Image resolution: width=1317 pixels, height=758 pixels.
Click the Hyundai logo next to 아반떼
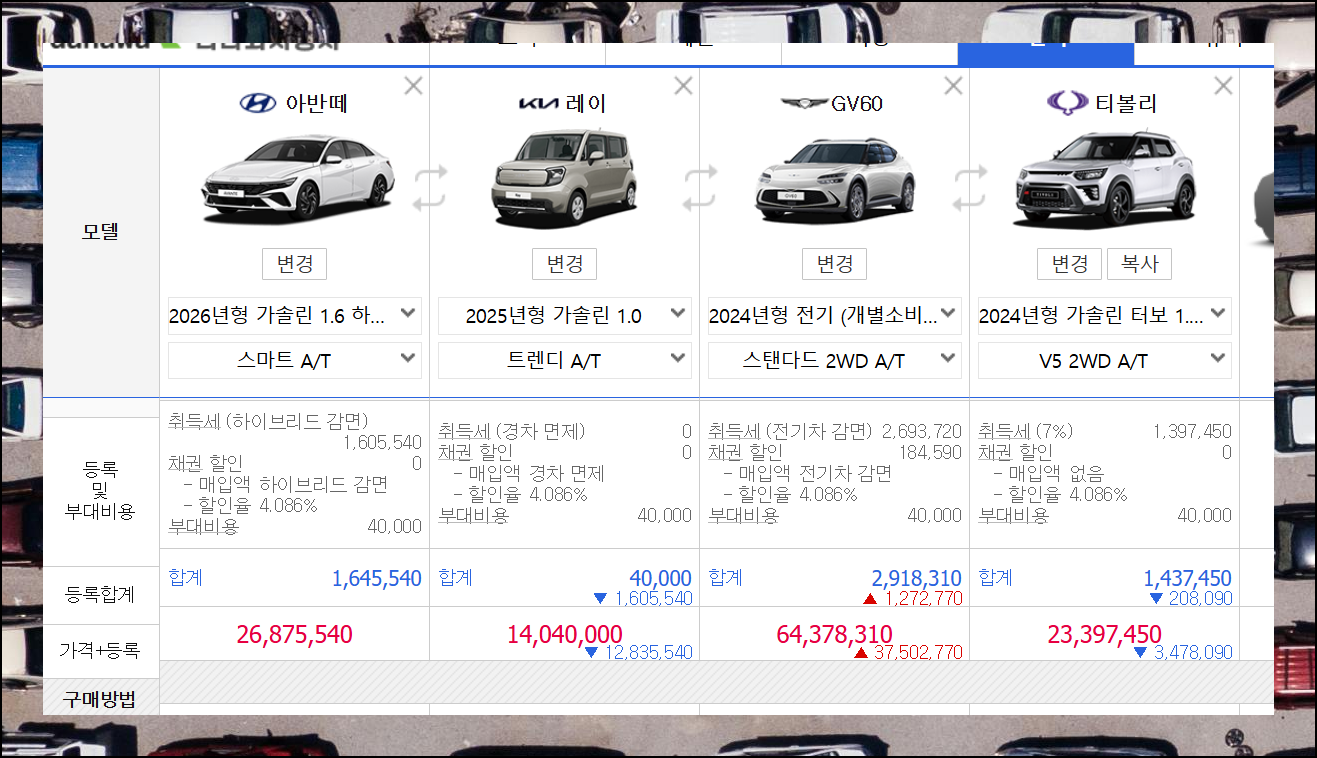258,103
